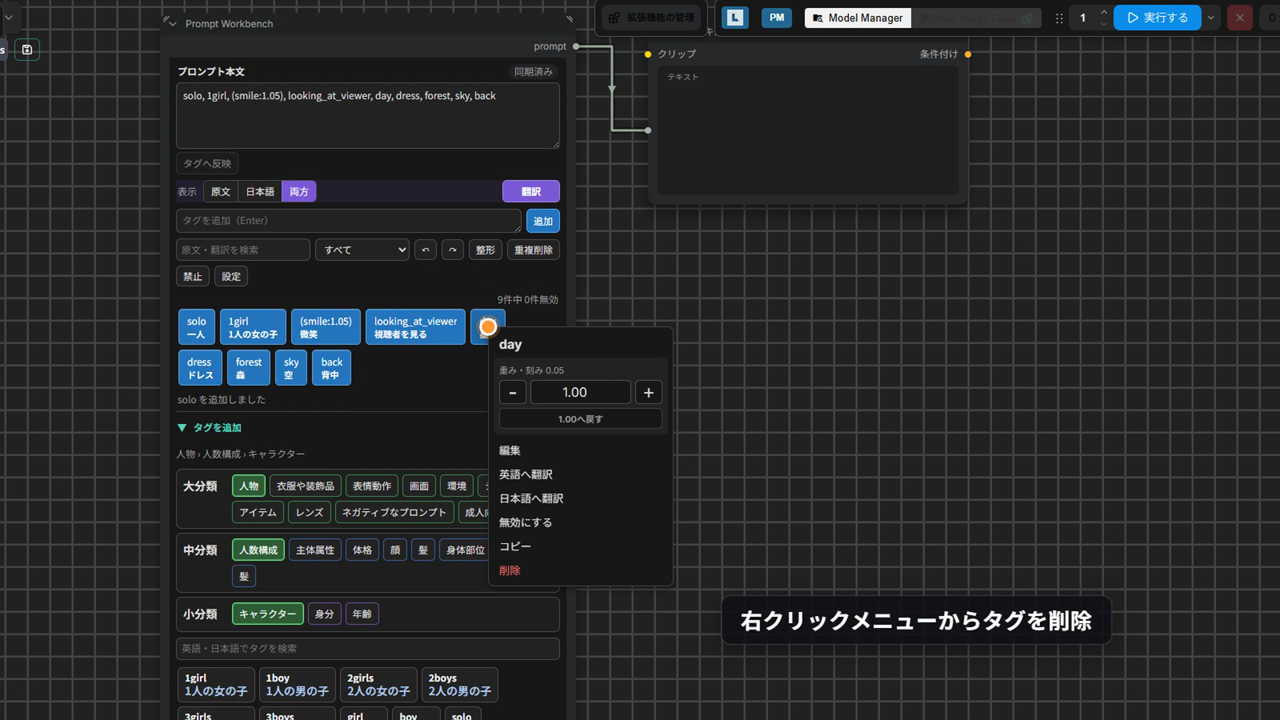This screenshot has height=720, width=1280.
Task: Click the 整形 button
Action: tap(485, 250)
